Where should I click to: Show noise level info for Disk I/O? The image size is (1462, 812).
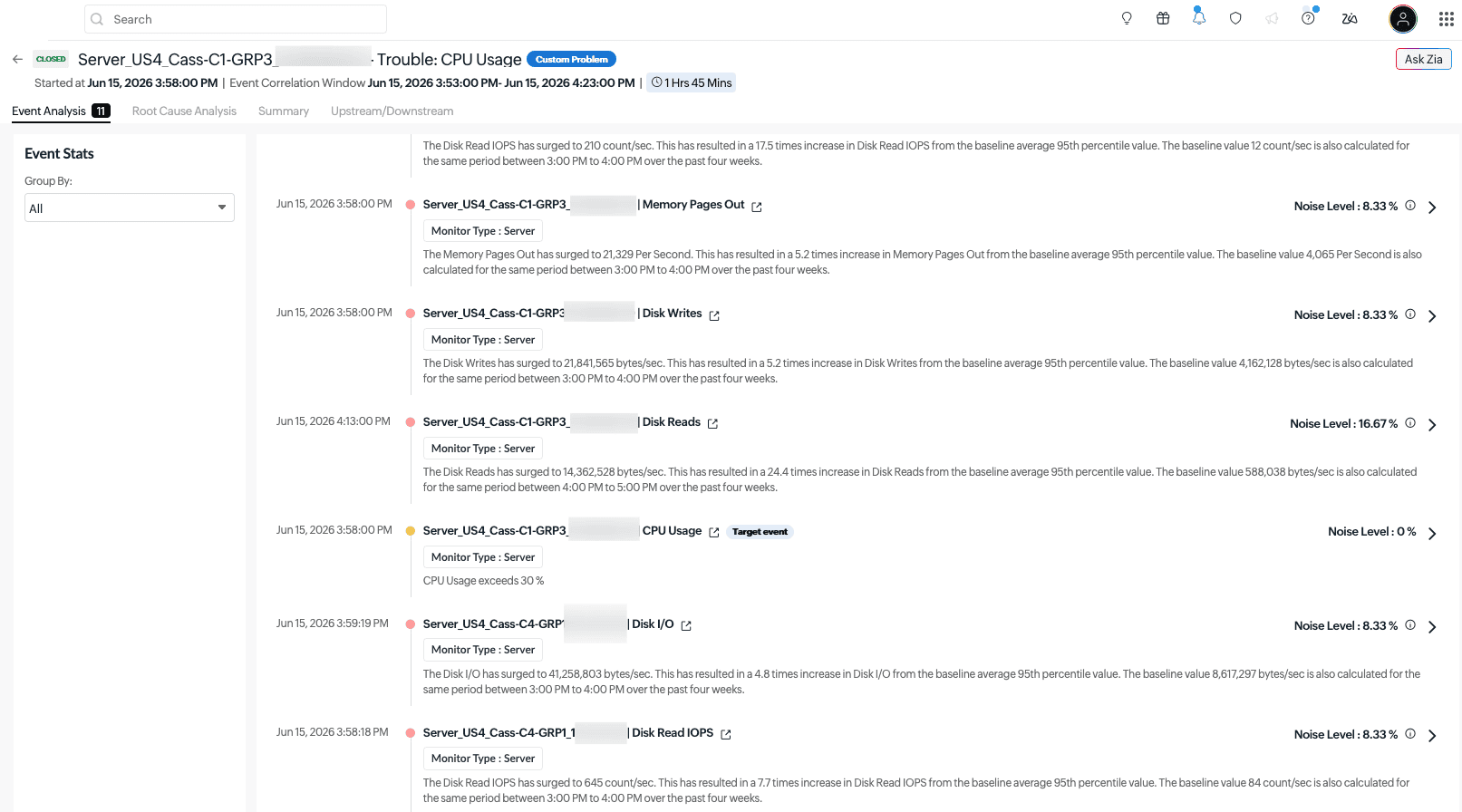click(1410, 625)
